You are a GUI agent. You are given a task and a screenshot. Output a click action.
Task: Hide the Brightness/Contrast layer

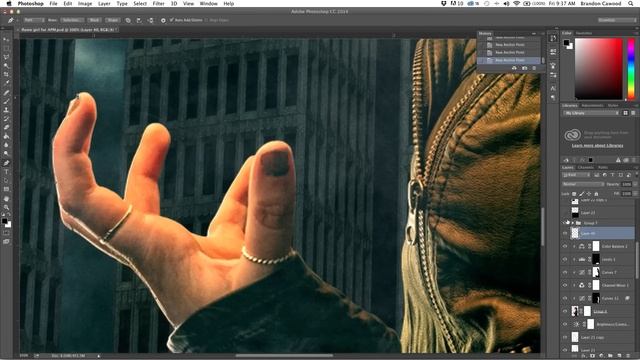coord(565,324)
